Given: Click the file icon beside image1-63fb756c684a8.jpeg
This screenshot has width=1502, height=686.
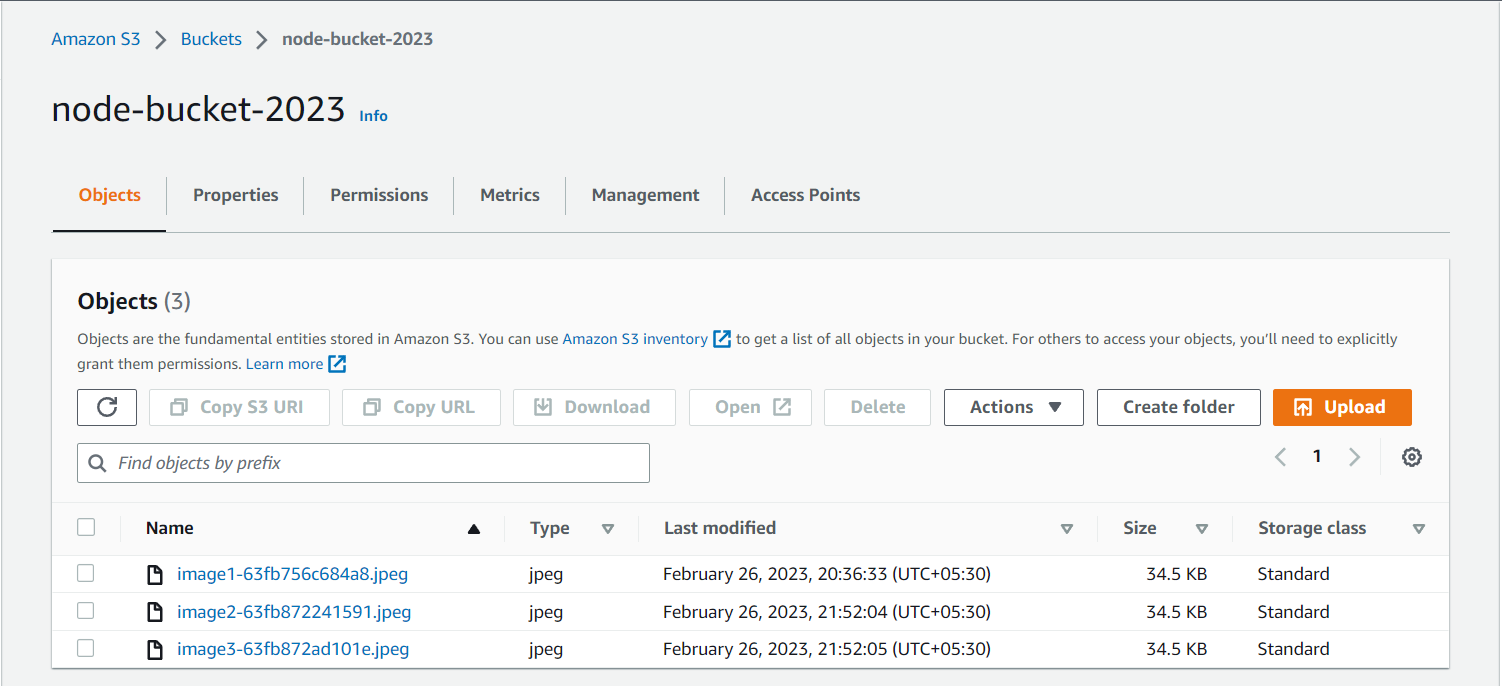Looking at the screenshot, I should tap(155, 574).
